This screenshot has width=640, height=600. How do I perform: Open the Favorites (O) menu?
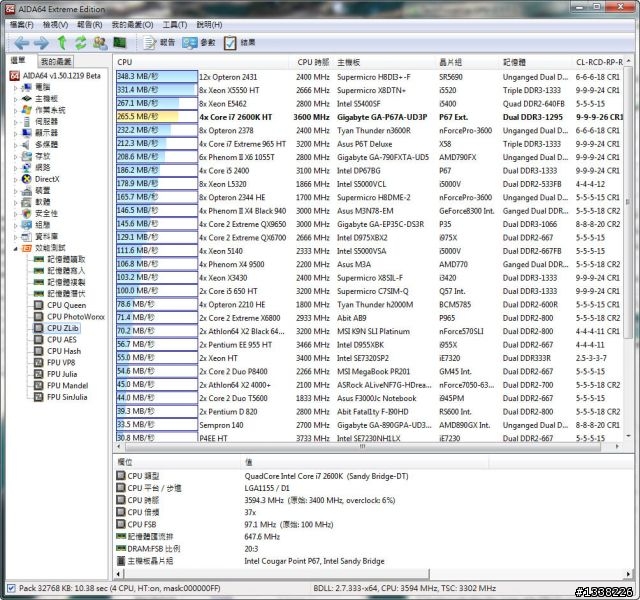[133, 25]
